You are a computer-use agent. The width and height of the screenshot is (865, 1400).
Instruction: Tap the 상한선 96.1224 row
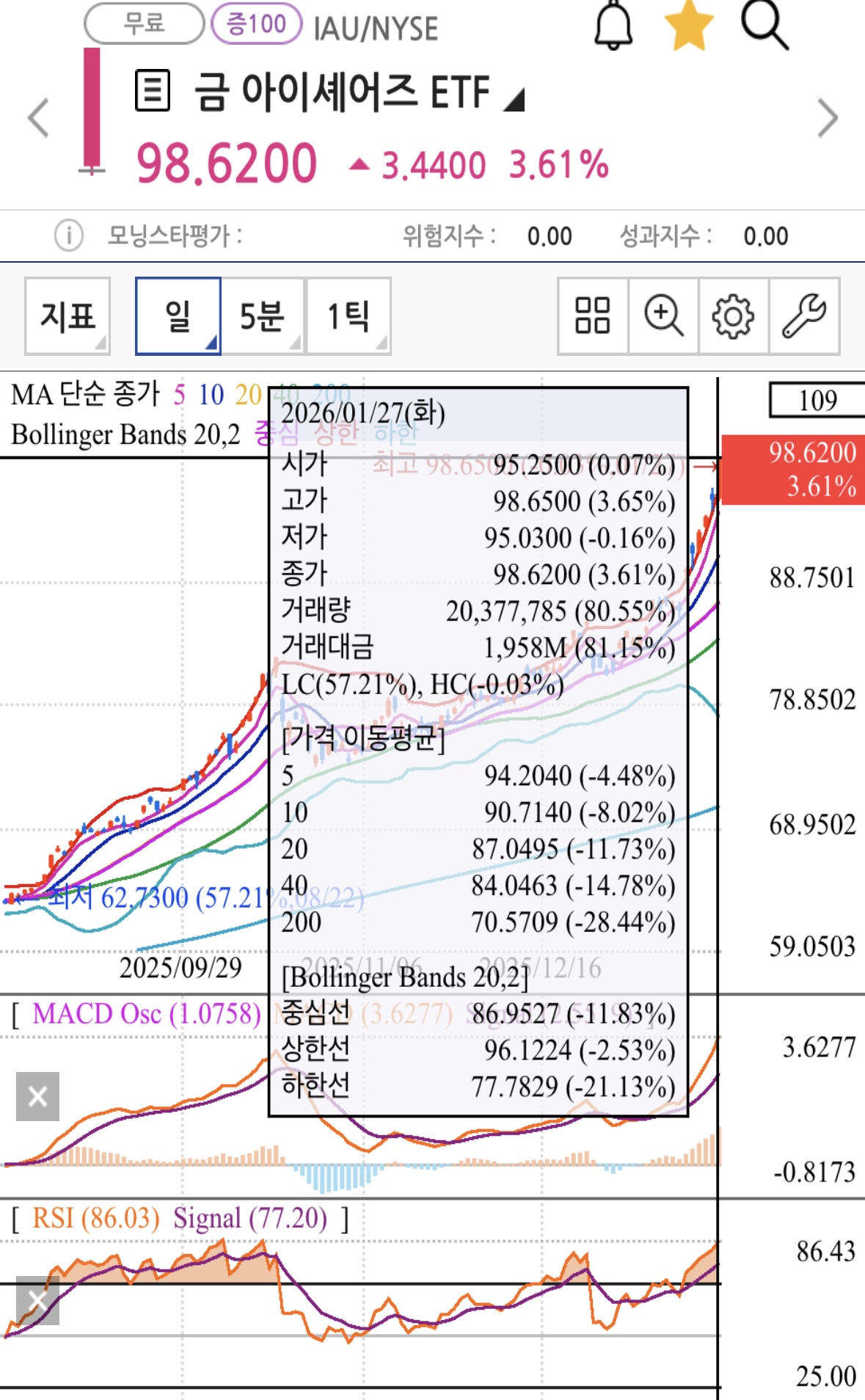[478, 1049]
